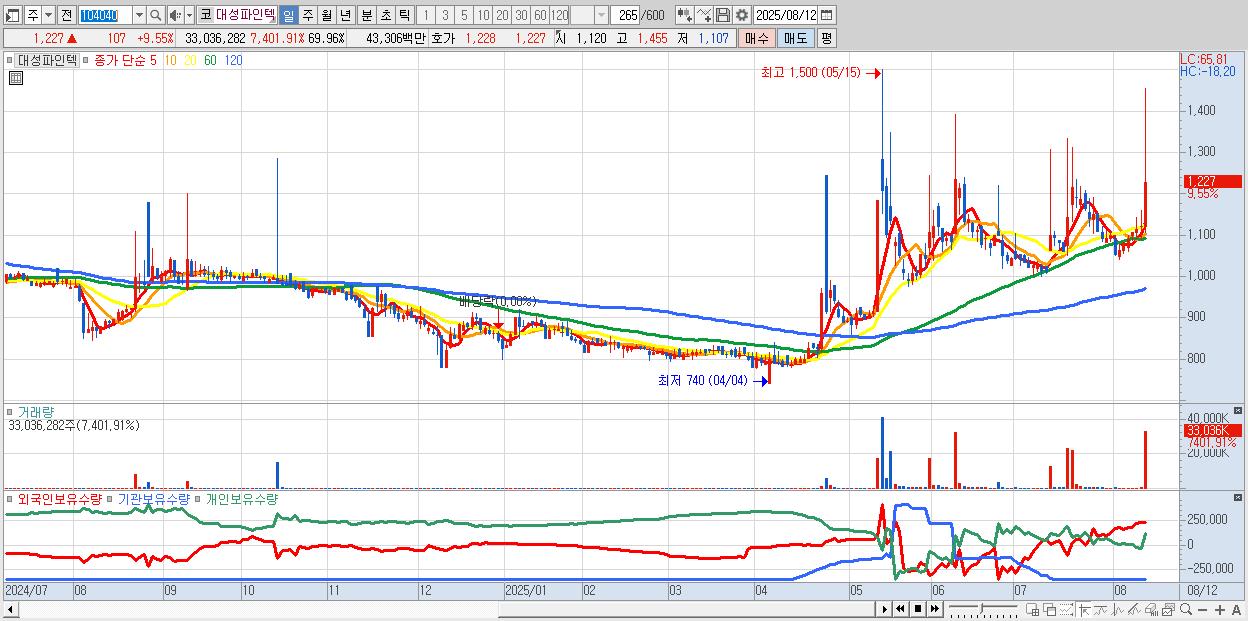Adjust the replay speed slider
The height and width of the screenshot is (621, 1248).
(x=982, y=608)
